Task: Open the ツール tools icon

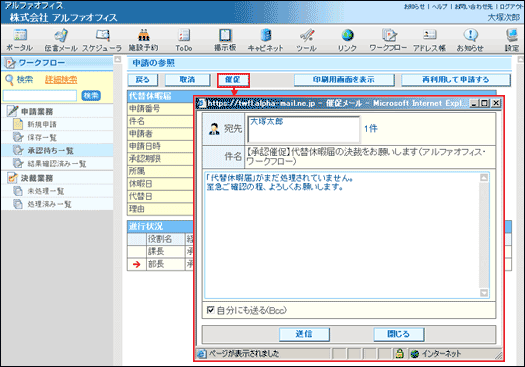Action: coord(306,35)
